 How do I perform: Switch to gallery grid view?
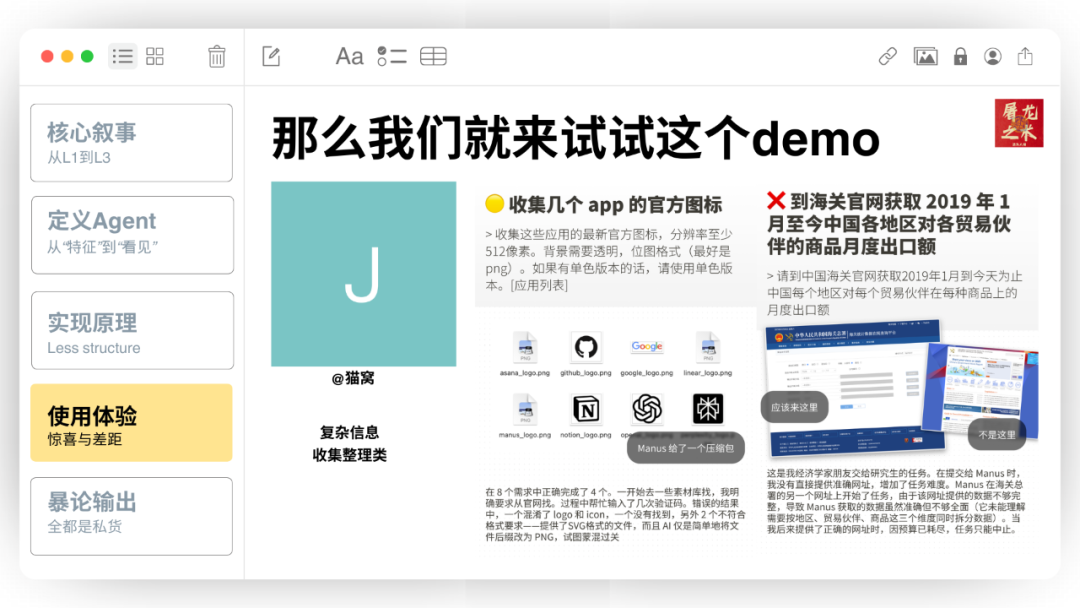[155, 56]
